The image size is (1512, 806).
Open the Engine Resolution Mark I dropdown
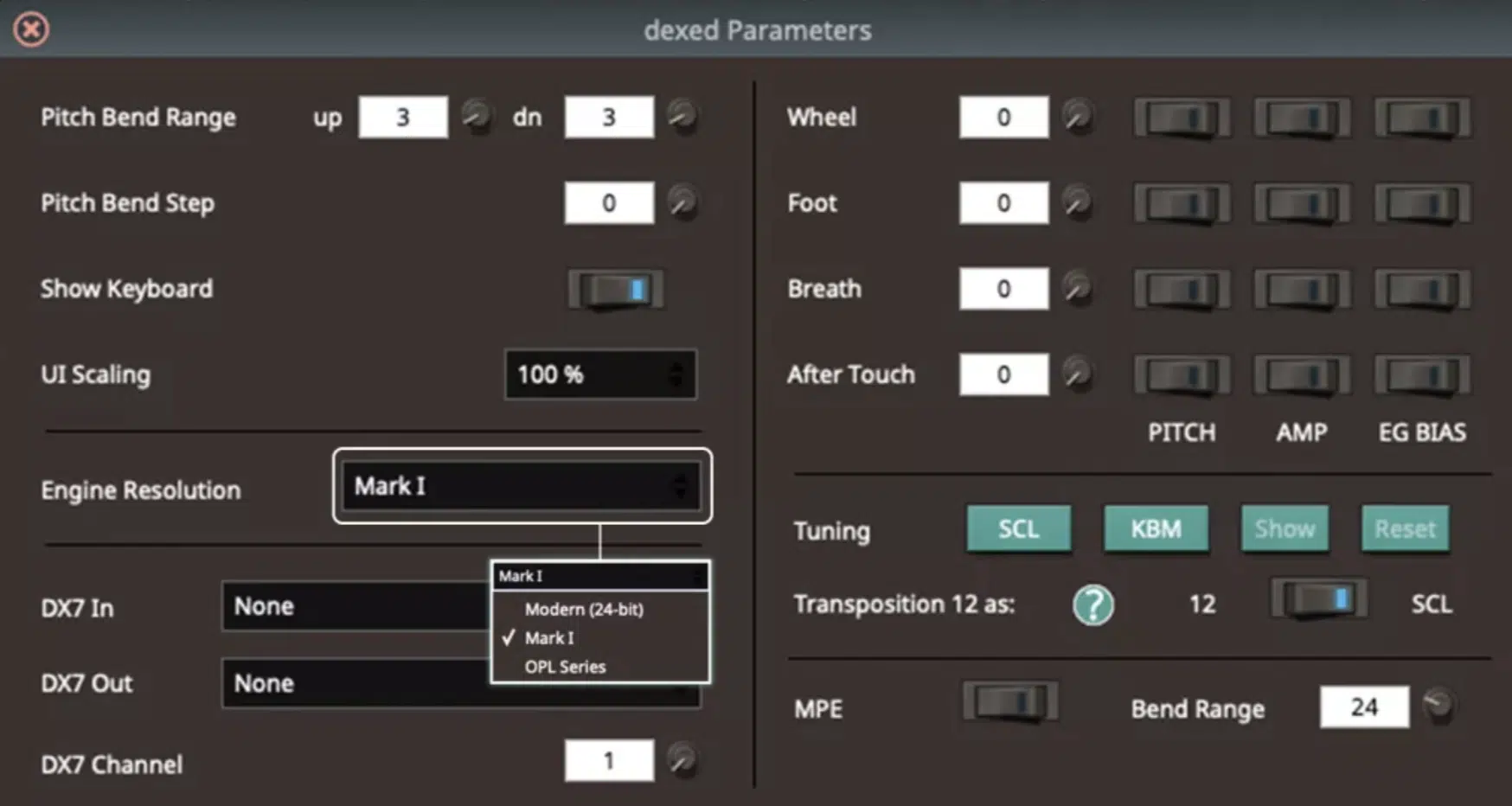click(x=522, y=486)
